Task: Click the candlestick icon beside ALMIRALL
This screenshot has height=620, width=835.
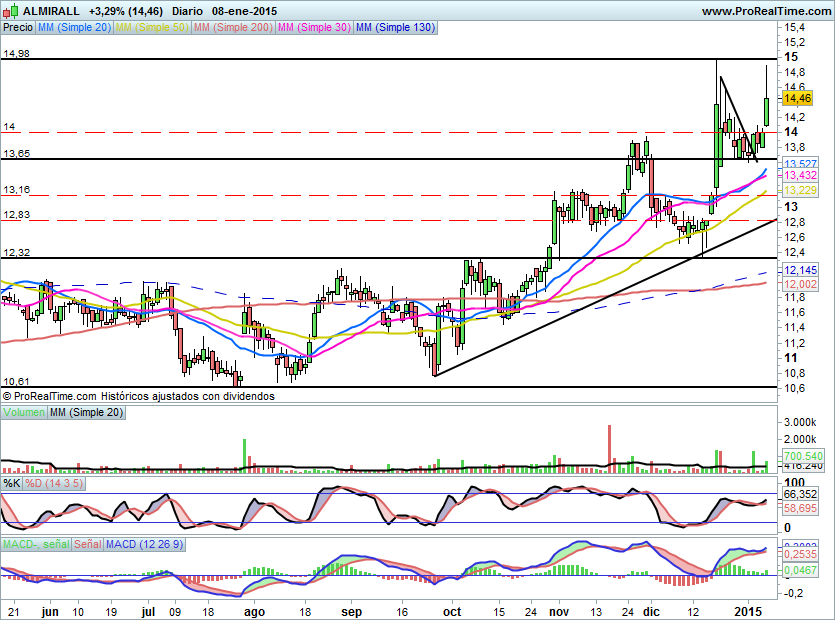Action: tap(10, 11)
